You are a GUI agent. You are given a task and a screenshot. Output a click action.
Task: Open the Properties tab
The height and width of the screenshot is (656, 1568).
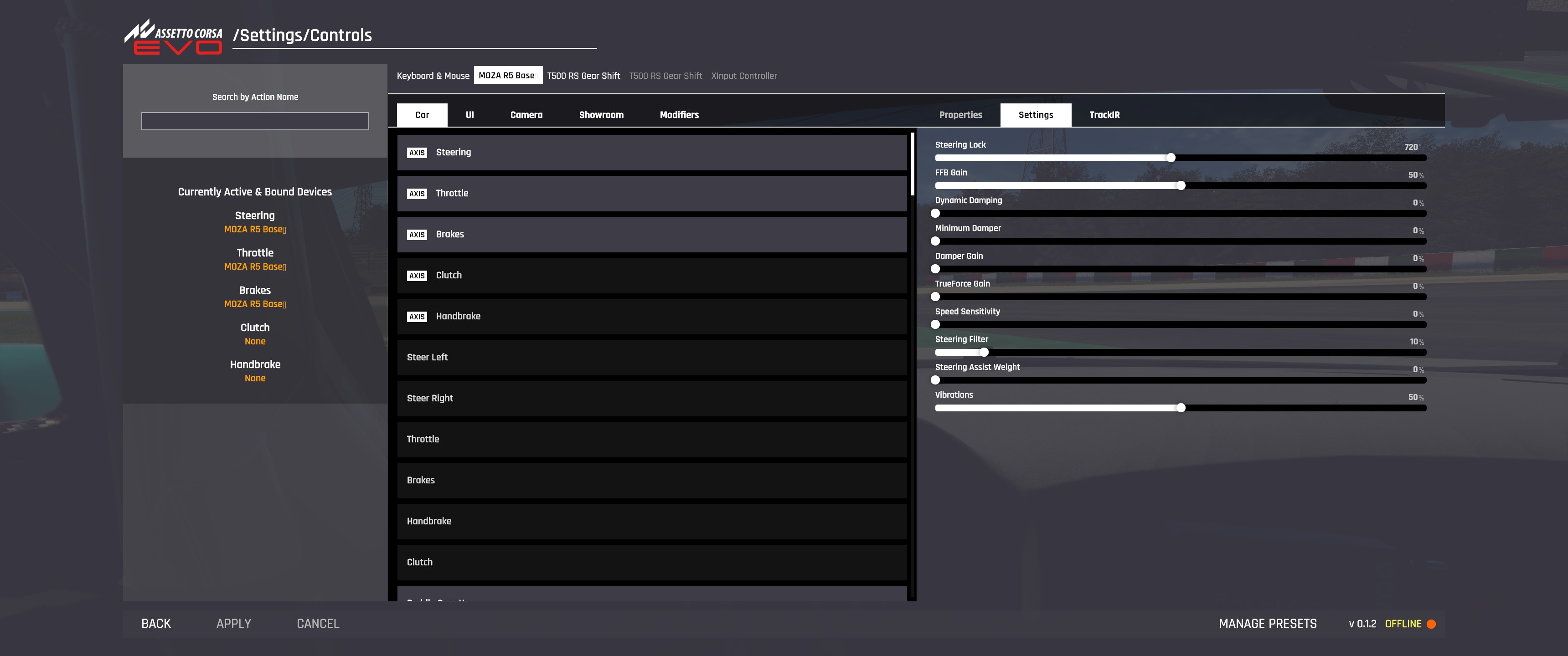click(x=960, y=115)
